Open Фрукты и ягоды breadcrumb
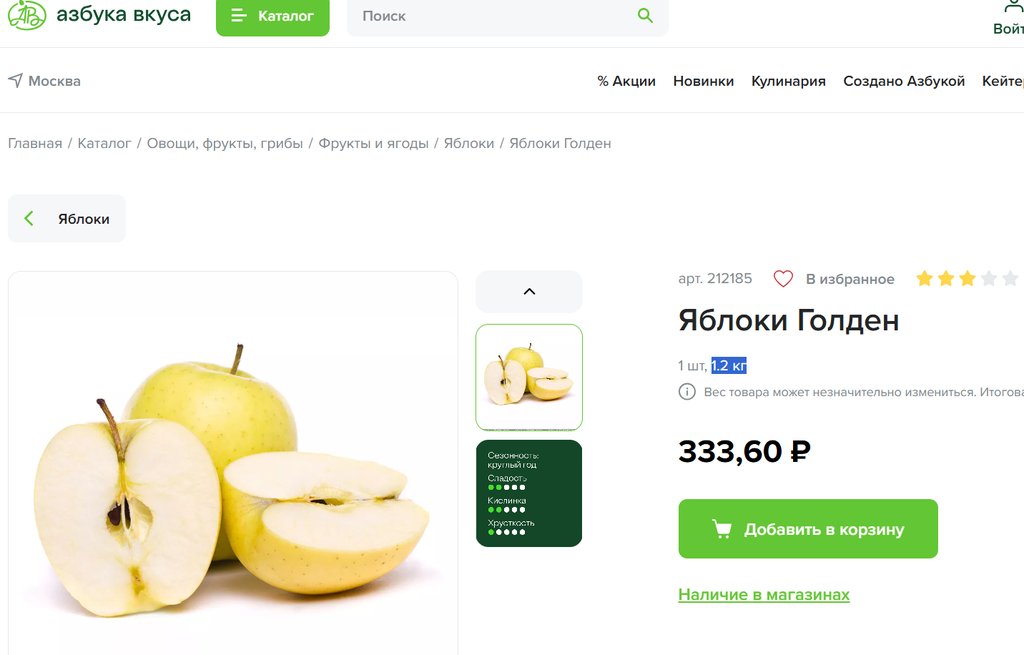Image resolution: width=1024 pixels, height=655 pixels. (374, 143)
